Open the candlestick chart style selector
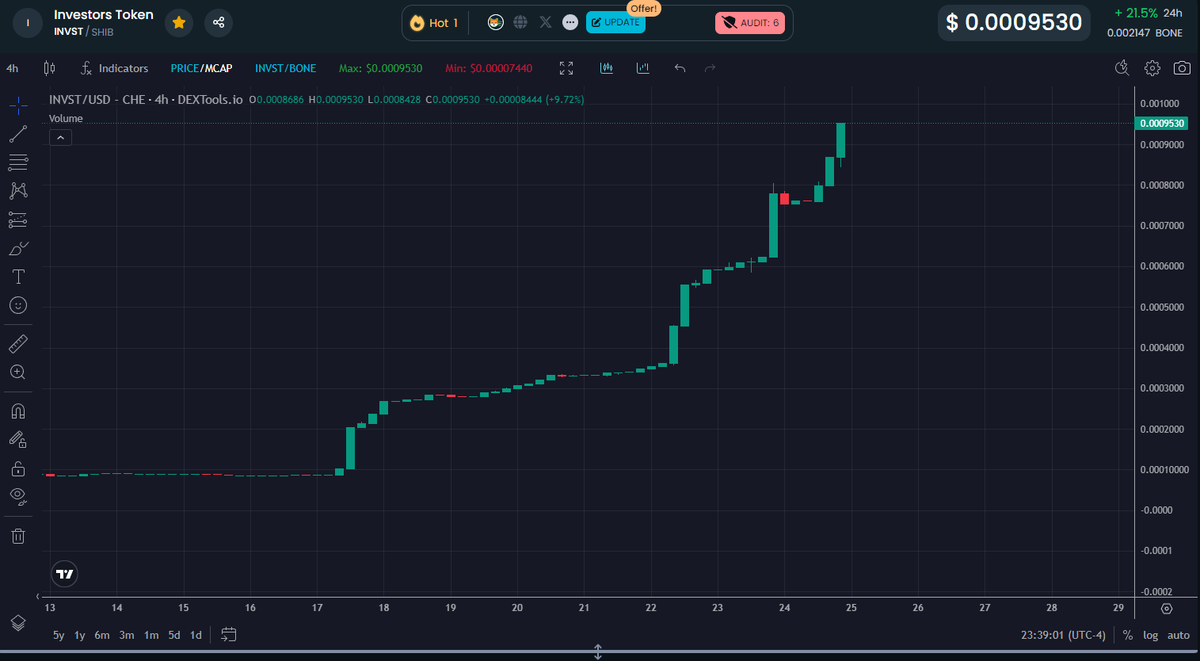 50,68
